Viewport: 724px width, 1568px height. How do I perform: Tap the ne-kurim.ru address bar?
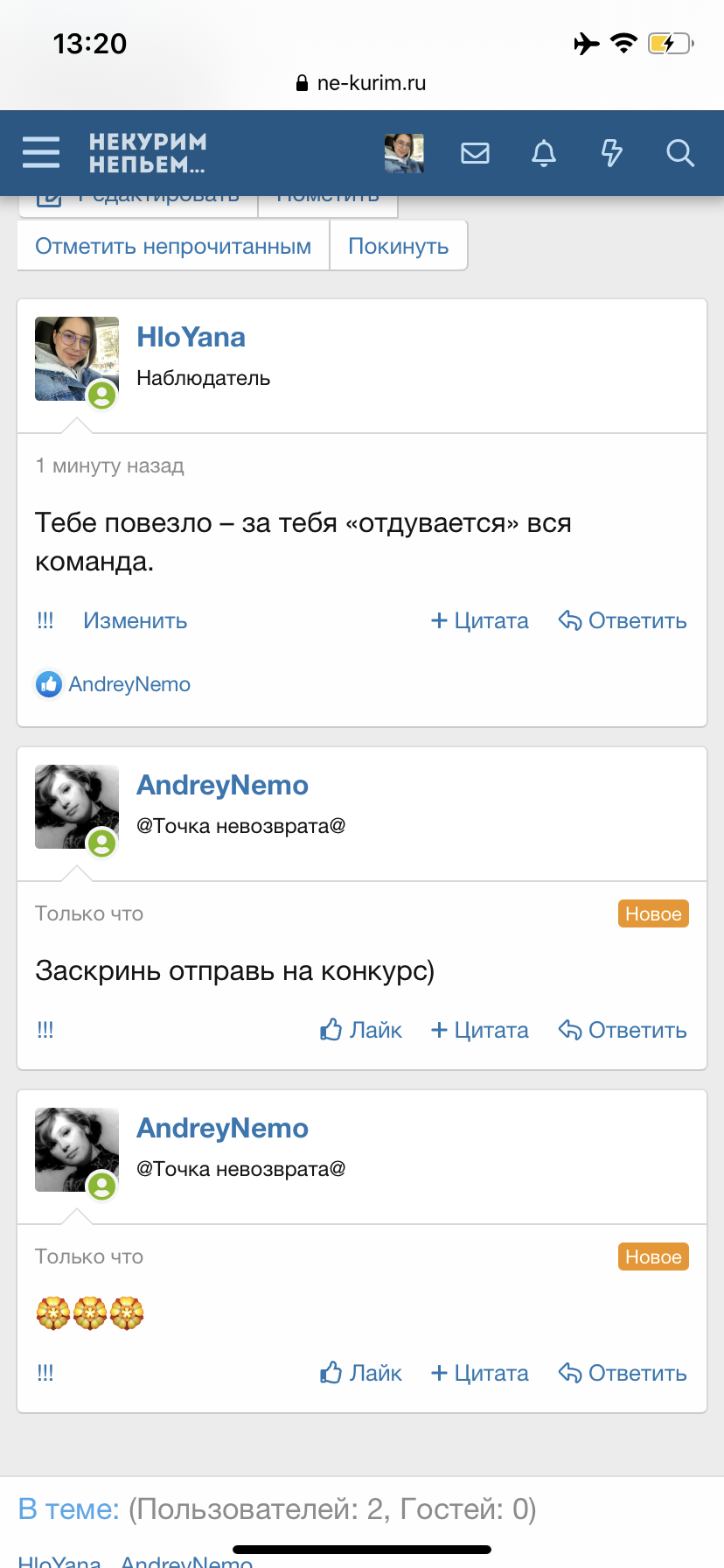[362, 83]
